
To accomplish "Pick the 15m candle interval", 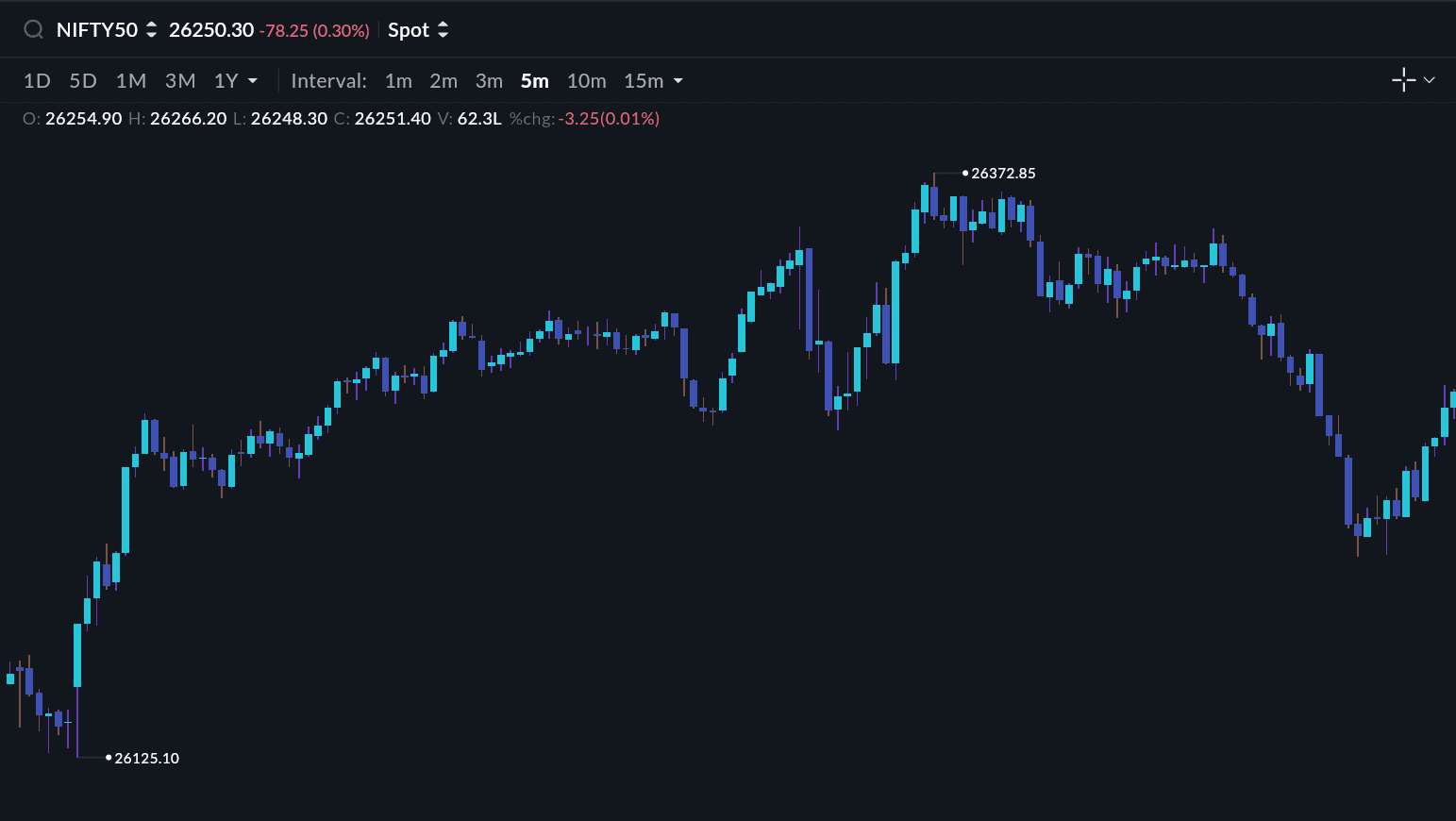I will [x=643, y=81].
